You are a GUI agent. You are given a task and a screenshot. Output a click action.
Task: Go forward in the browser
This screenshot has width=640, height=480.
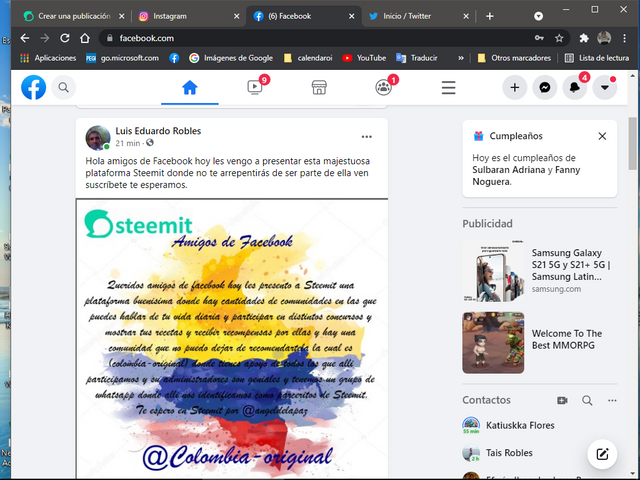[45, 38]
